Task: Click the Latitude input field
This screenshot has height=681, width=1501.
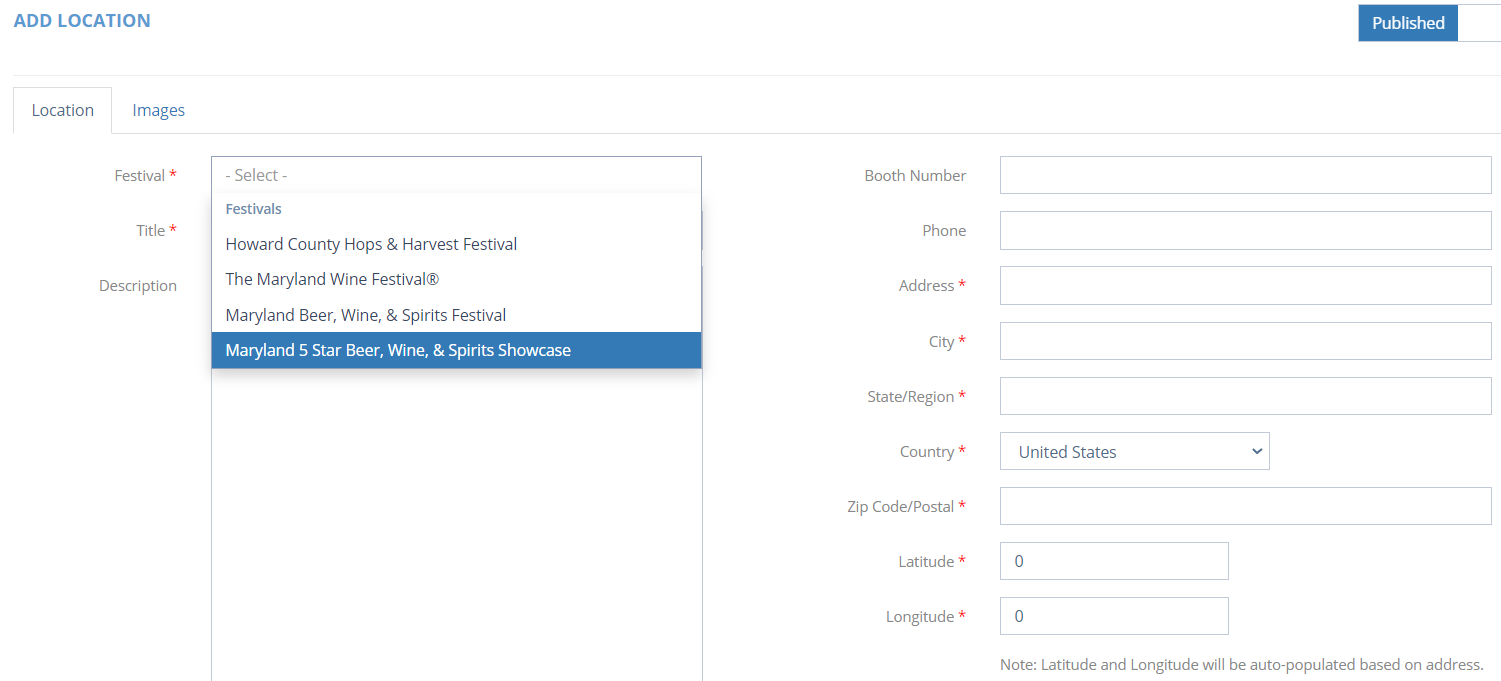Action: (x=1114, y=561)
